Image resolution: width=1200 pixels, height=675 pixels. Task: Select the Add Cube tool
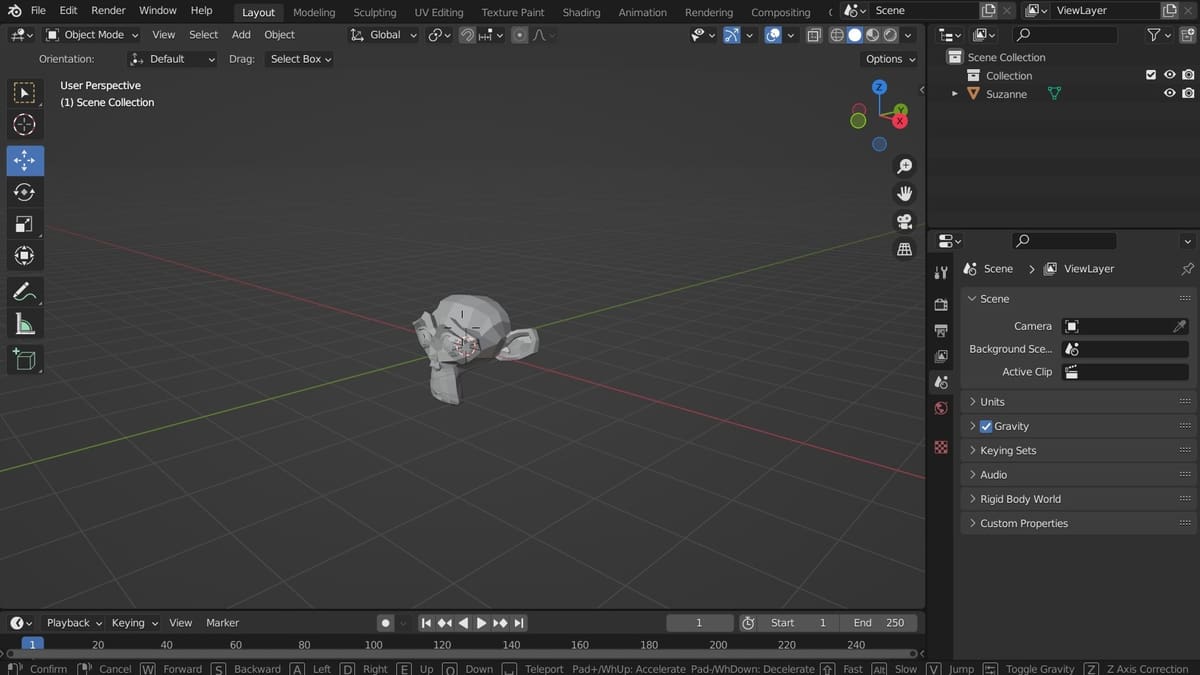pos(25,359)
